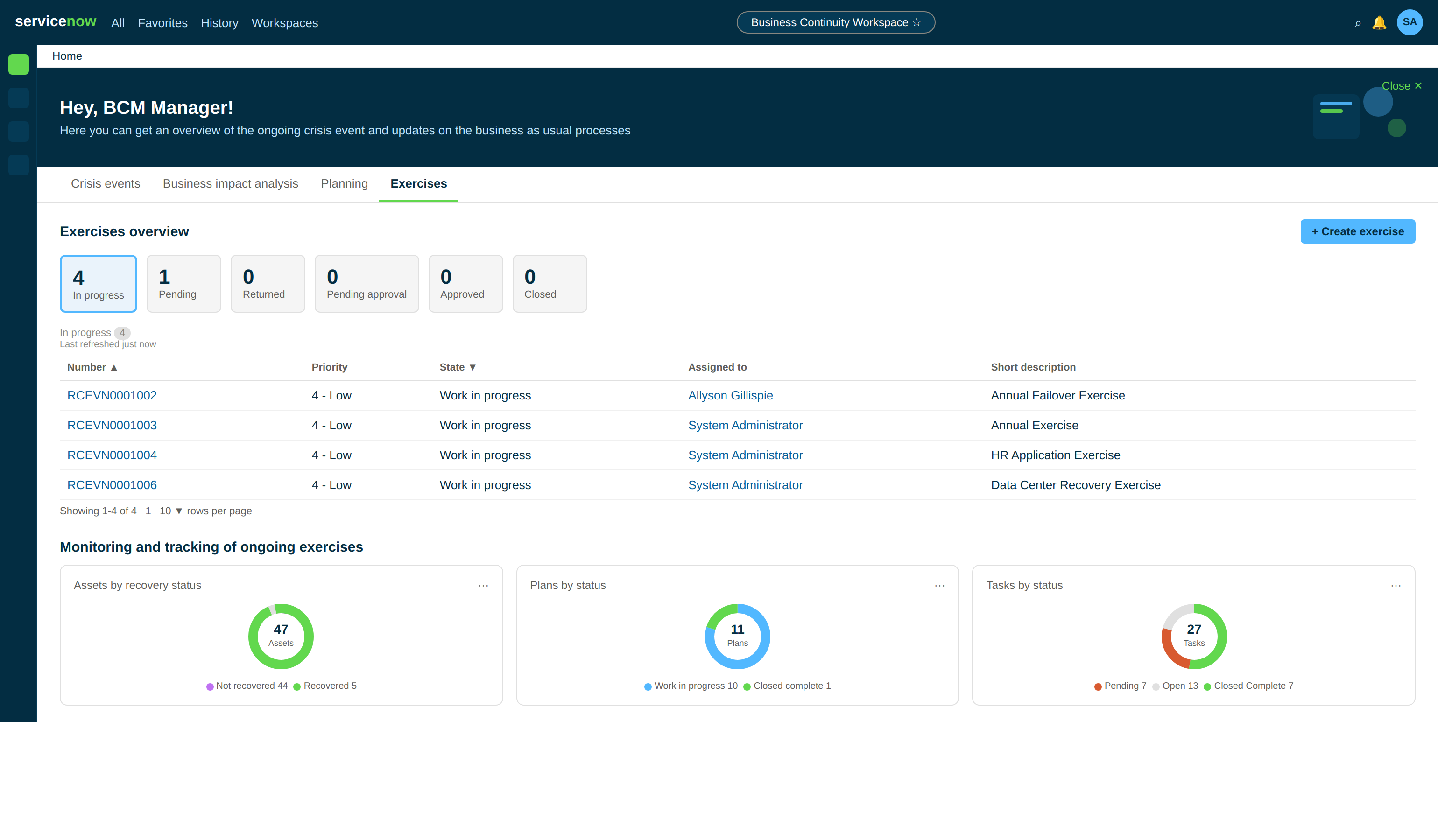Click the servicenow logo
Viewport: 1438px width, 840px height.
click(x=56, y=21)
